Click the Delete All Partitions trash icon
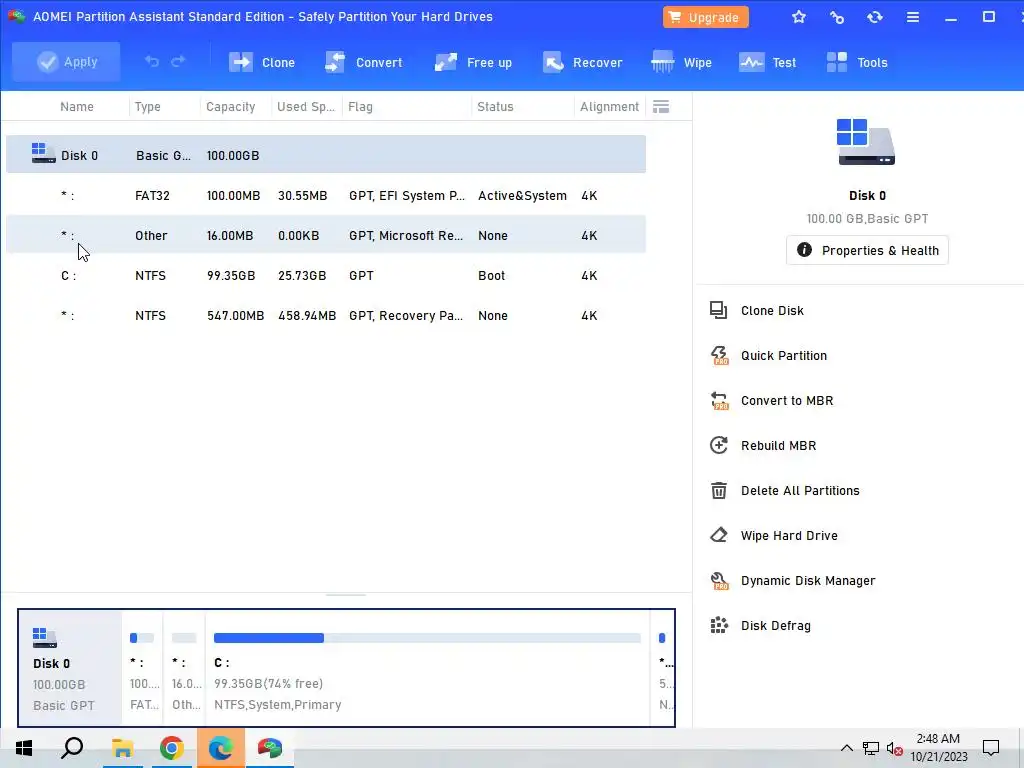1024x768 pixels. [718, 490]
